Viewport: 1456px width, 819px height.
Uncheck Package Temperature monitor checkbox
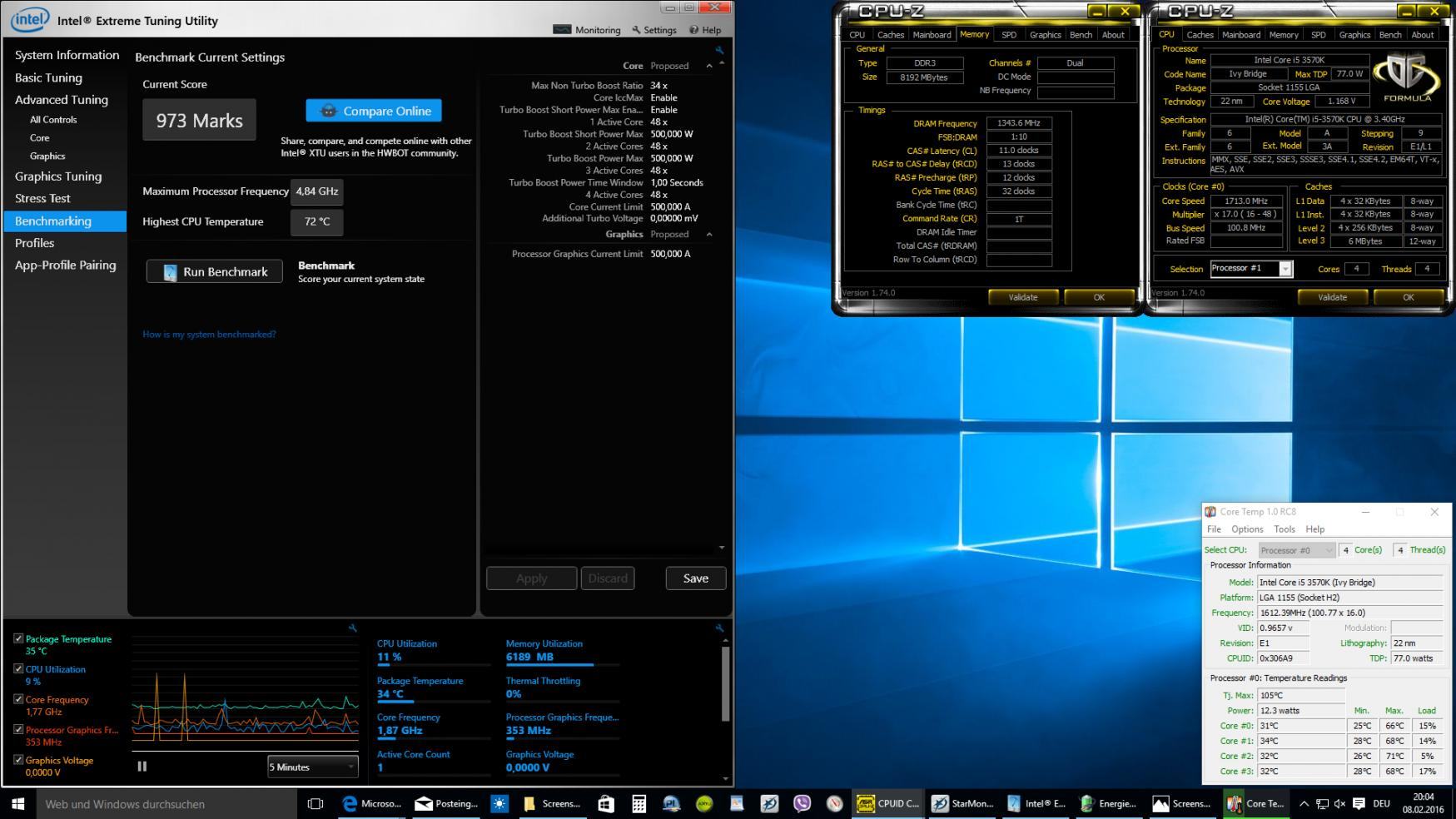[18, 638]
